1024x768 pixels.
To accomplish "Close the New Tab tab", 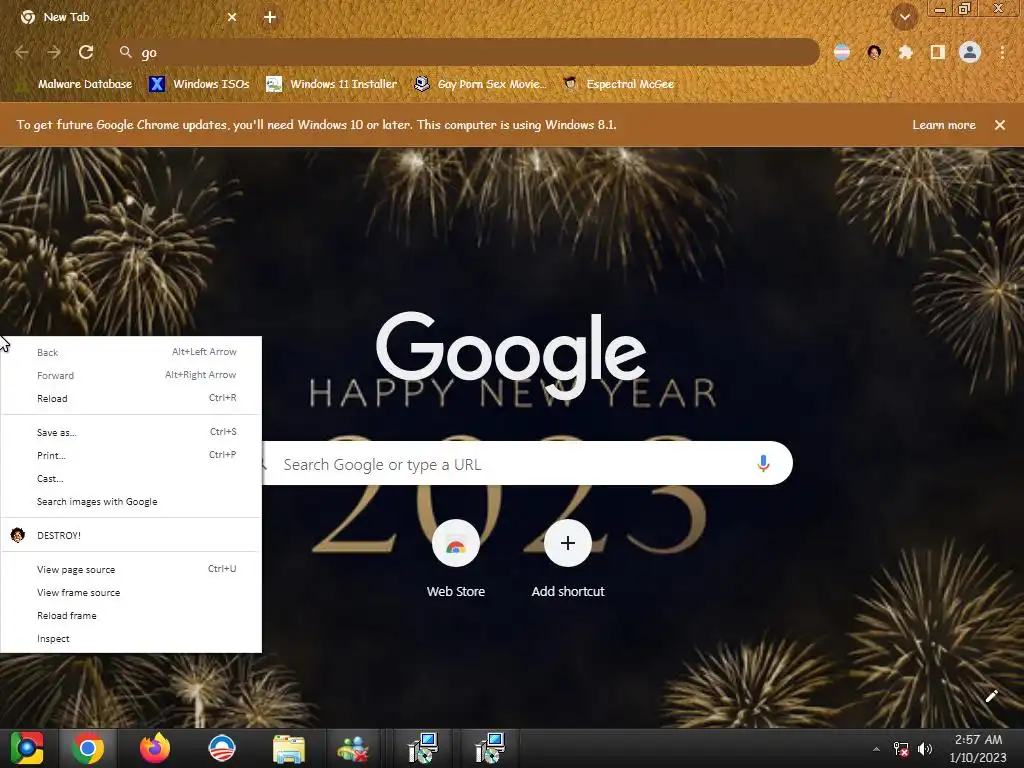I will (x=232, y=17).
